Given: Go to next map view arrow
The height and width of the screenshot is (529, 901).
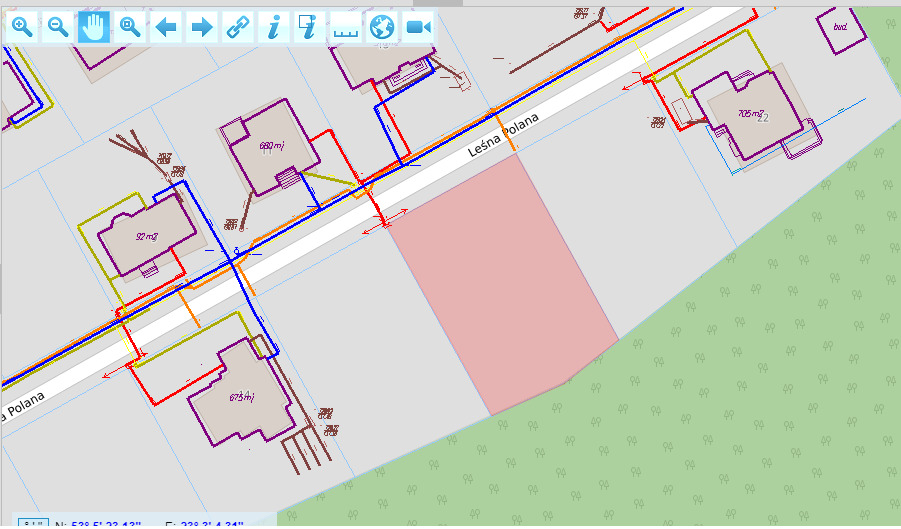Looking at the screenshot, I should (x=202, y=27).
